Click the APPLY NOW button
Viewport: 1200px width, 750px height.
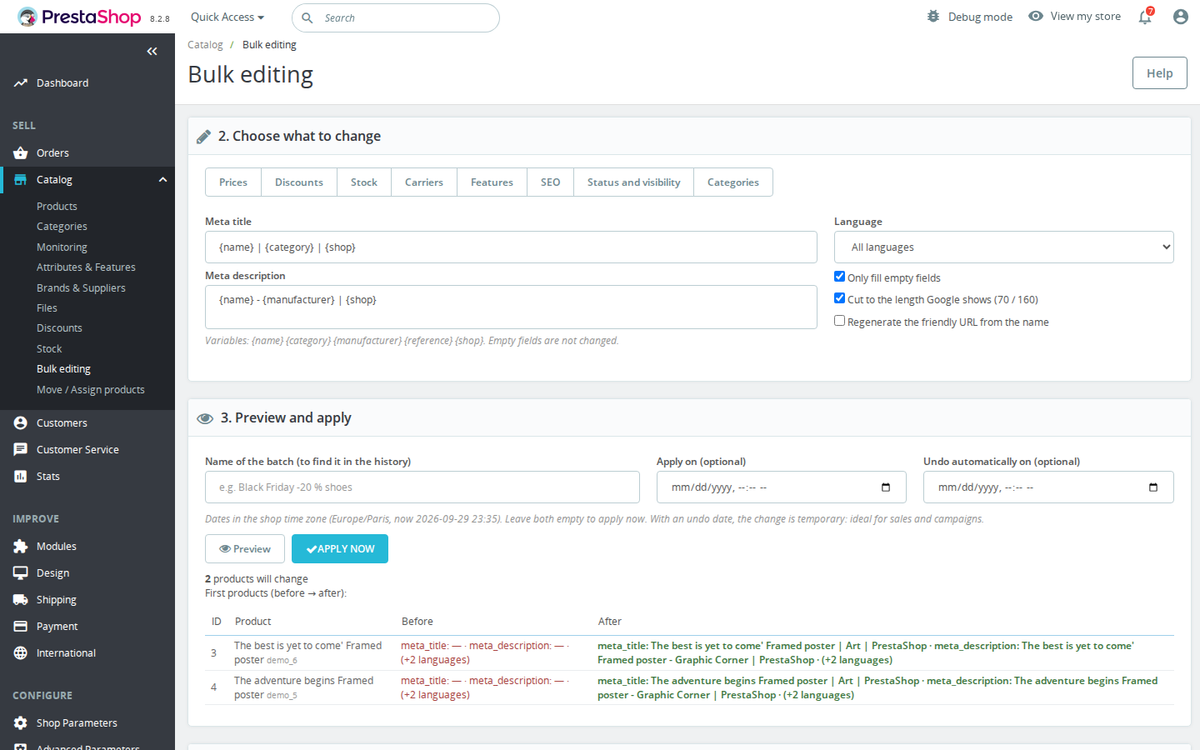tap(340, 549)
